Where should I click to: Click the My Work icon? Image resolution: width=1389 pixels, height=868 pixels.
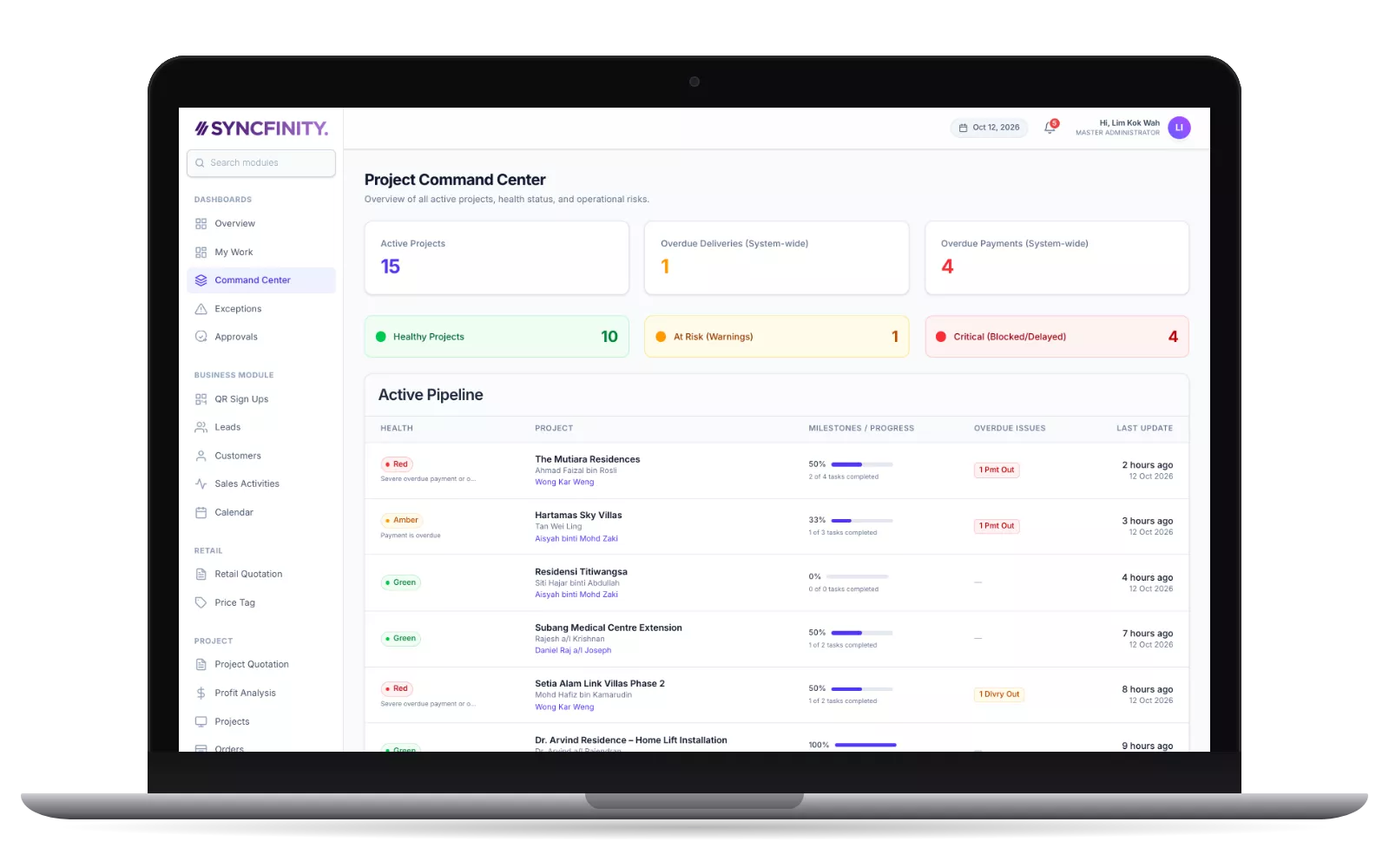click(201, 253)
